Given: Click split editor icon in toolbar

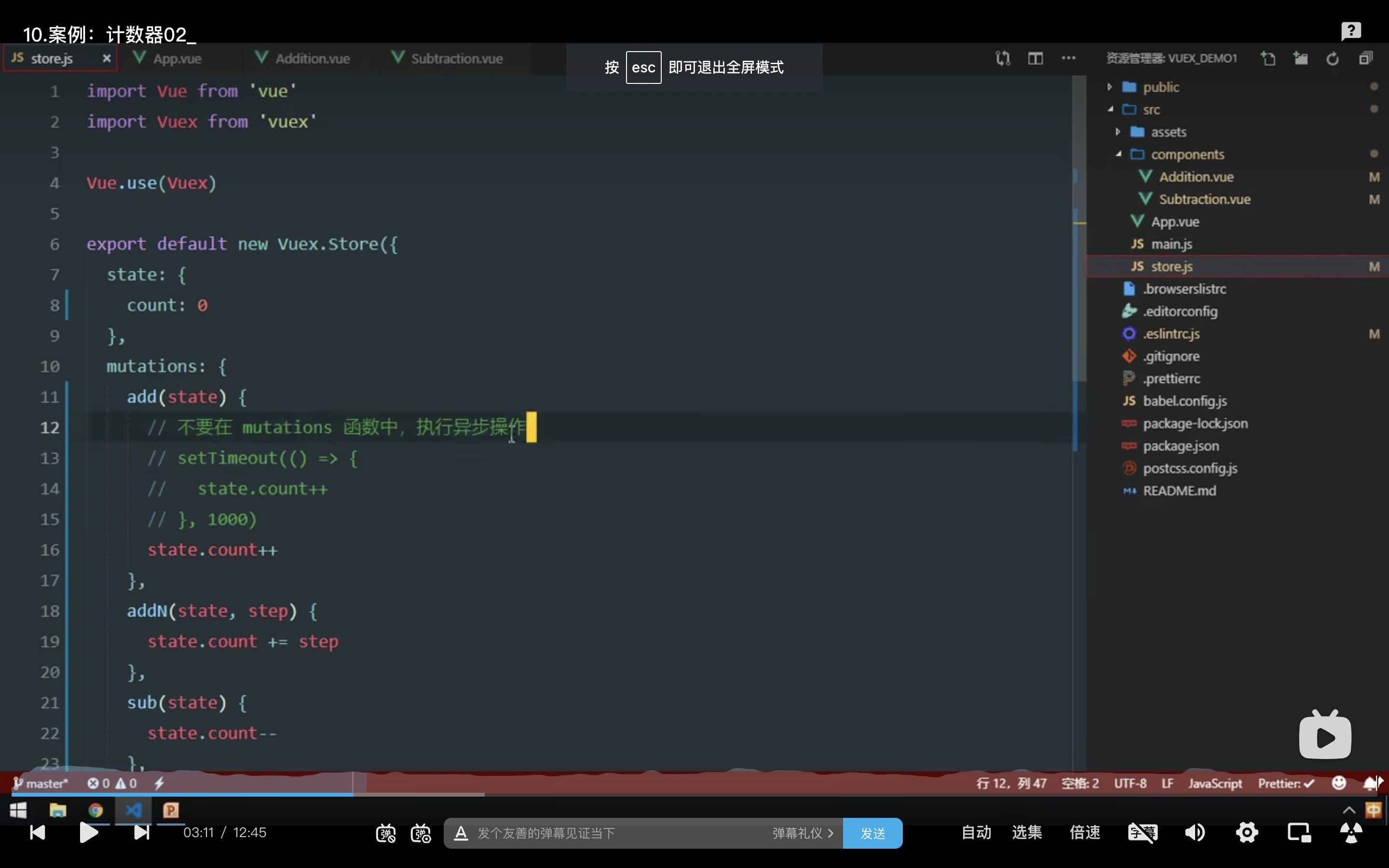Looking at the screenshot, I should coord(1035,58).
